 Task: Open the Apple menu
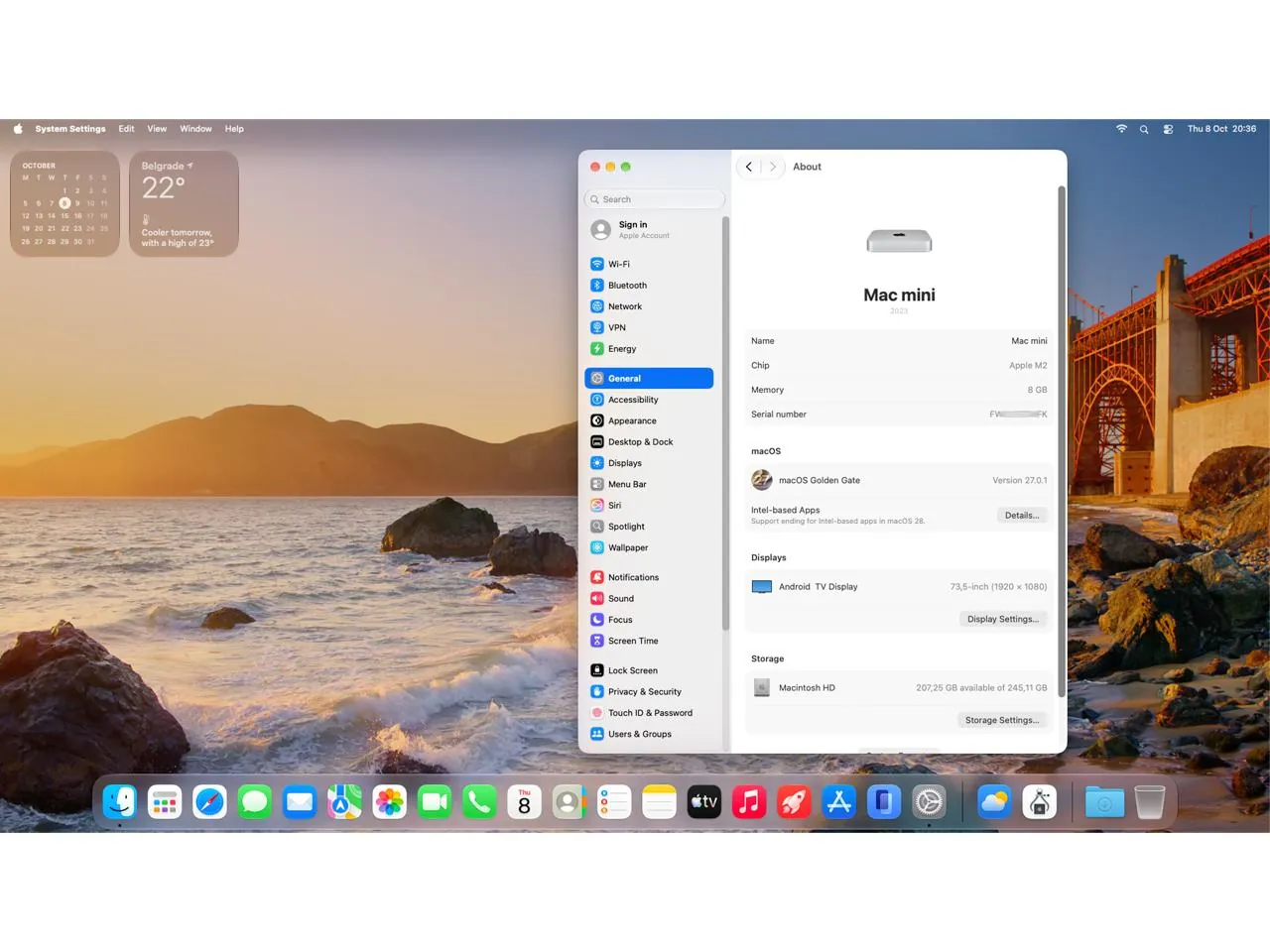tap(18, 129)
